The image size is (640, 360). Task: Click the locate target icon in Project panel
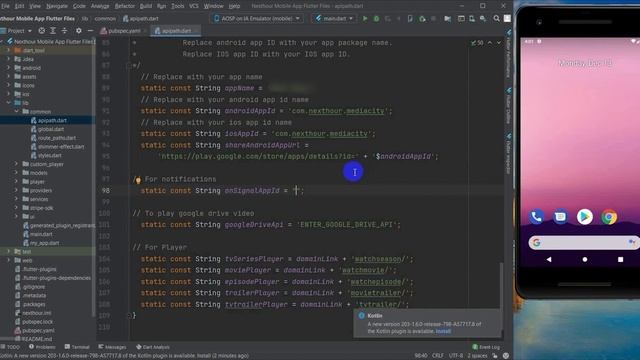[42, 31]
